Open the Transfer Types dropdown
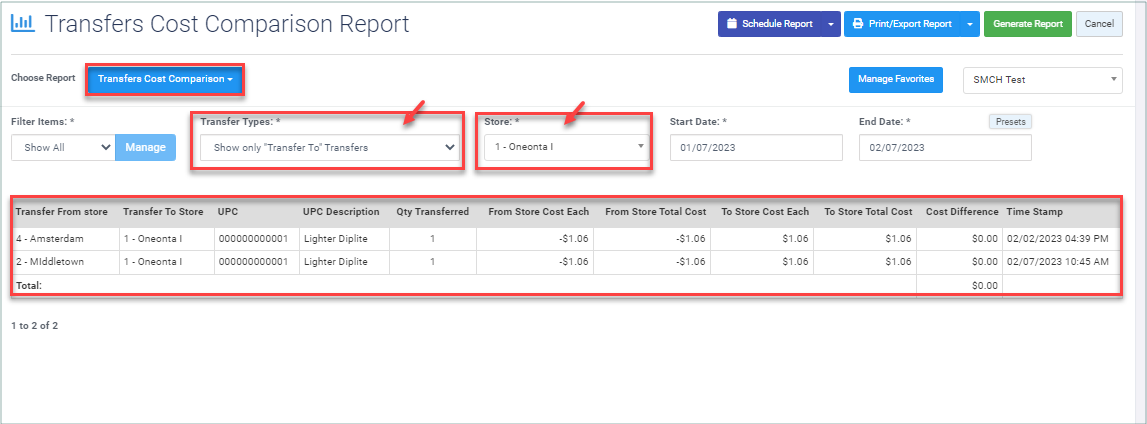Image resolution: width=1147 pixels, height=424 pixels. tap(329, 147)
